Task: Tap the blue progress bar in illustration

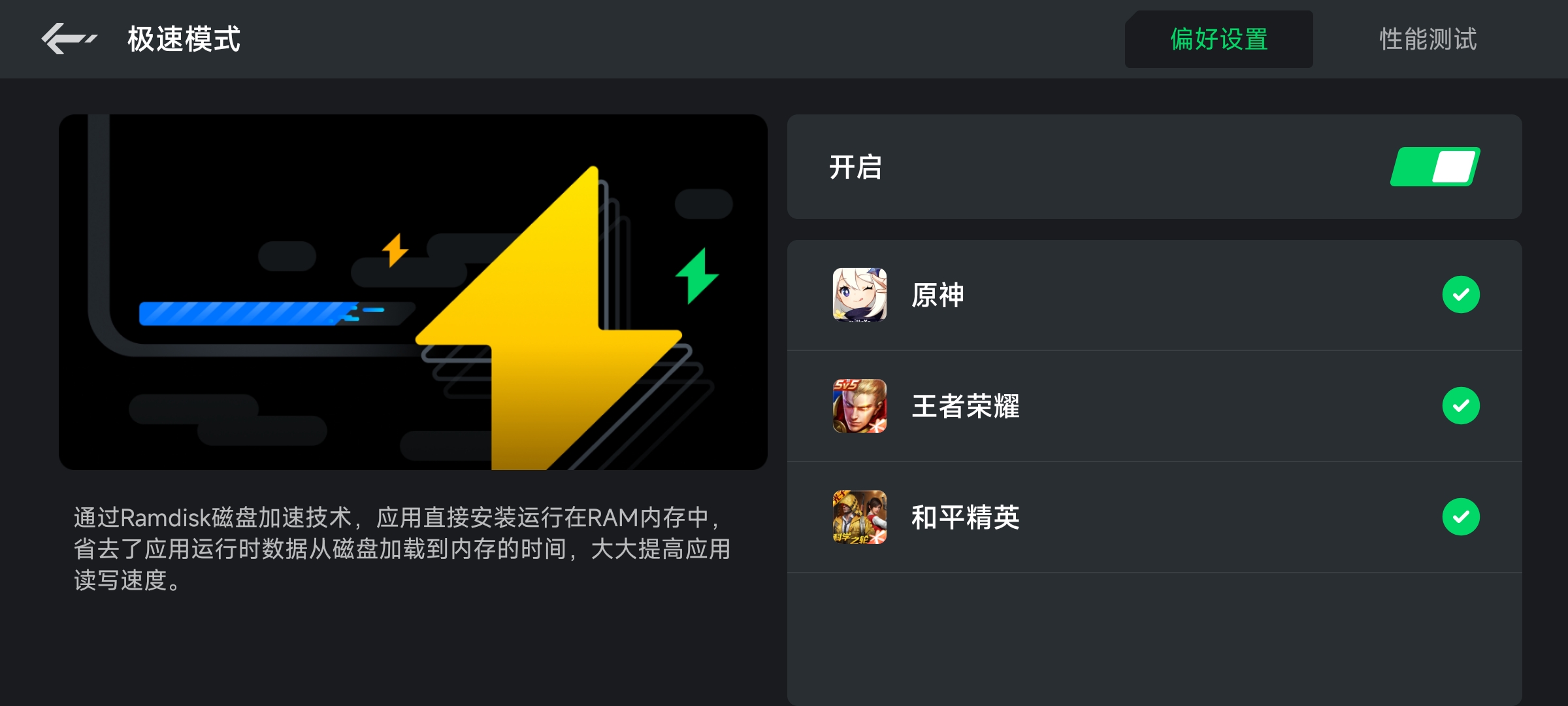Action: [x=261, y=313]
